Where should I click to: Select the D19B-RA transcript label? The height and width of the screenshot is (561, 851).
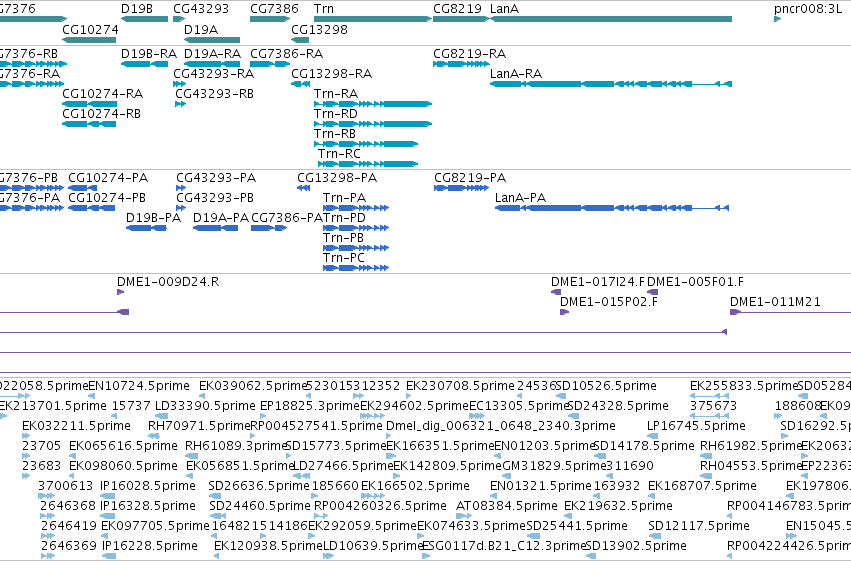(149, 54)
